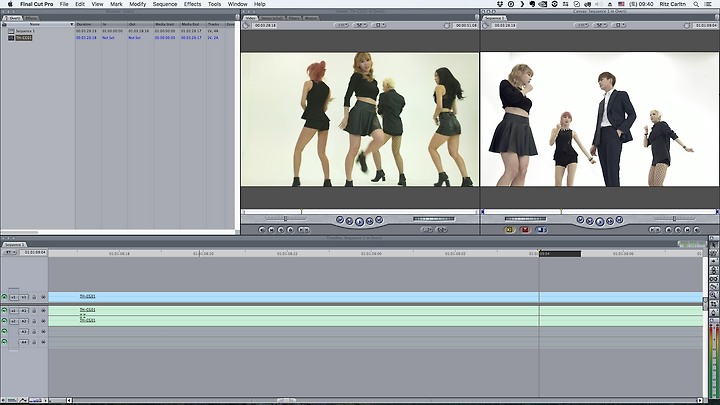Open the Viewer playhead sync pop-up

360,25
